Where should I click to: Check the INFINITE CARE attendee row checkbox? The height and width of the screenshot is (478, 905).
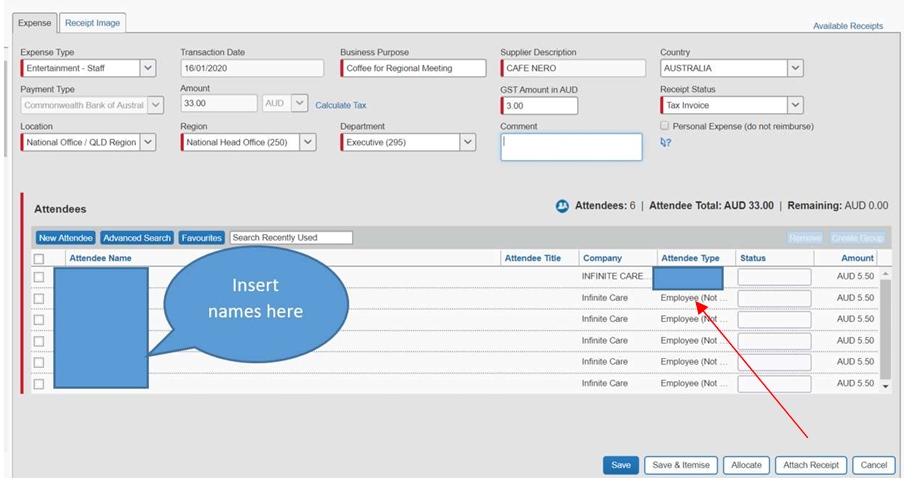click(39, 277)
